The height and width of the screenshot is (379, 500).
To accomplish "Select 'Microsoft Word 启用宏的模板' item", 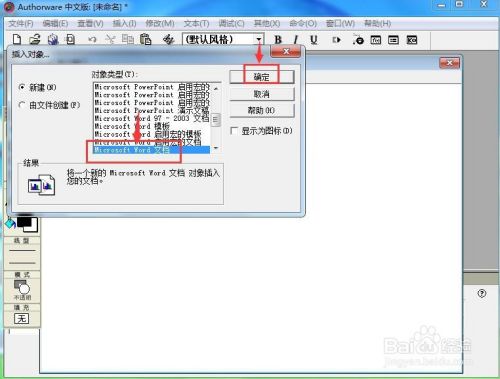I will 152,134.
